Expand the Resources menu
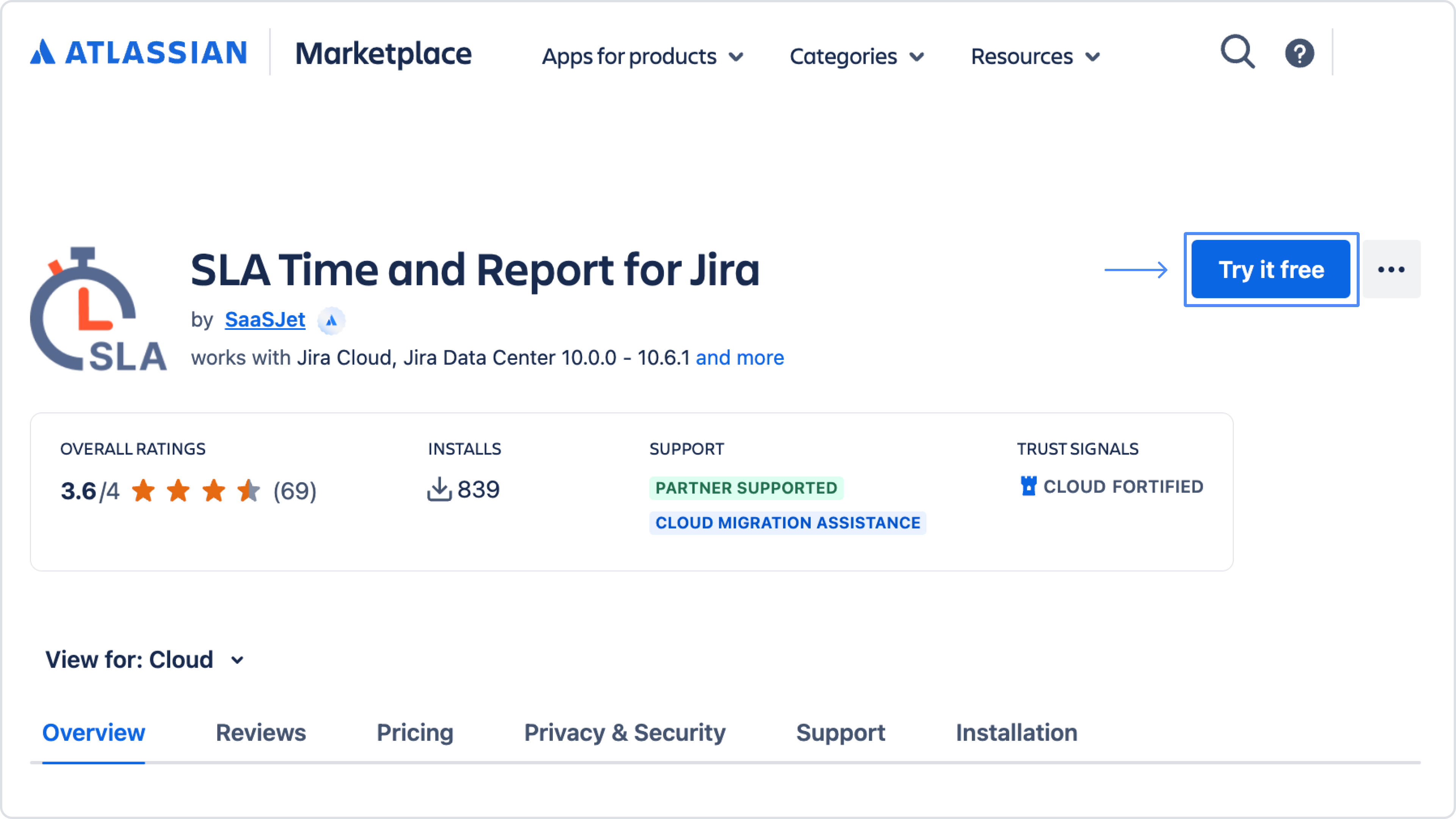This screenshot has width=1456, height=819. [1035, 56]
